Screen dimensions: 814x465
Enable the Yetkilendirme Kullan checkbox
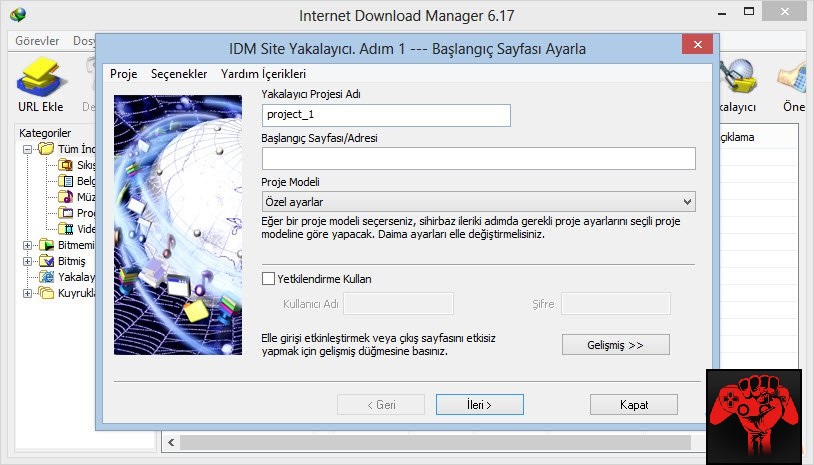pyautogui.click(x=268, y=279)
